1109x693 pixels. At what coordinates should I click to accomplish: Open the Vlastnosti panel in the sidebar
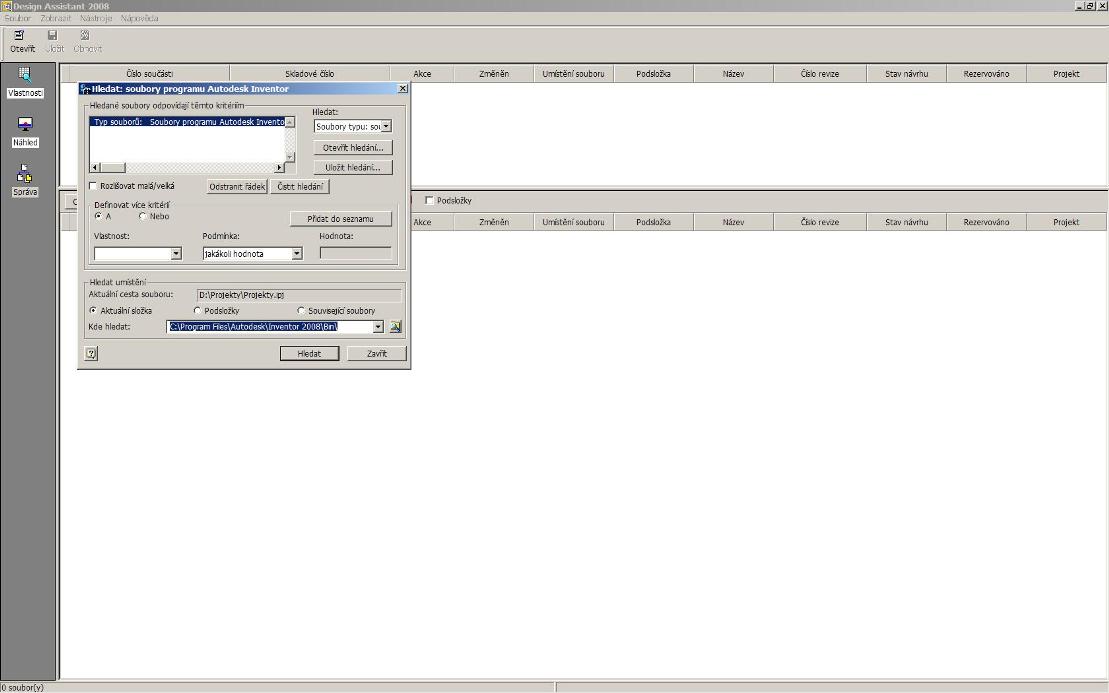[x=25, y=82]
